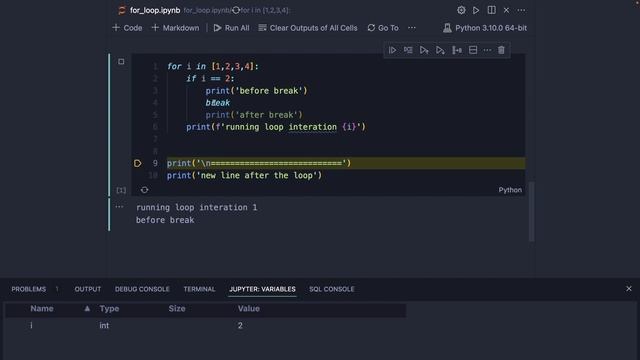
Task: Open the cell output ellipsis menu
Action: [x=119, y=207]
